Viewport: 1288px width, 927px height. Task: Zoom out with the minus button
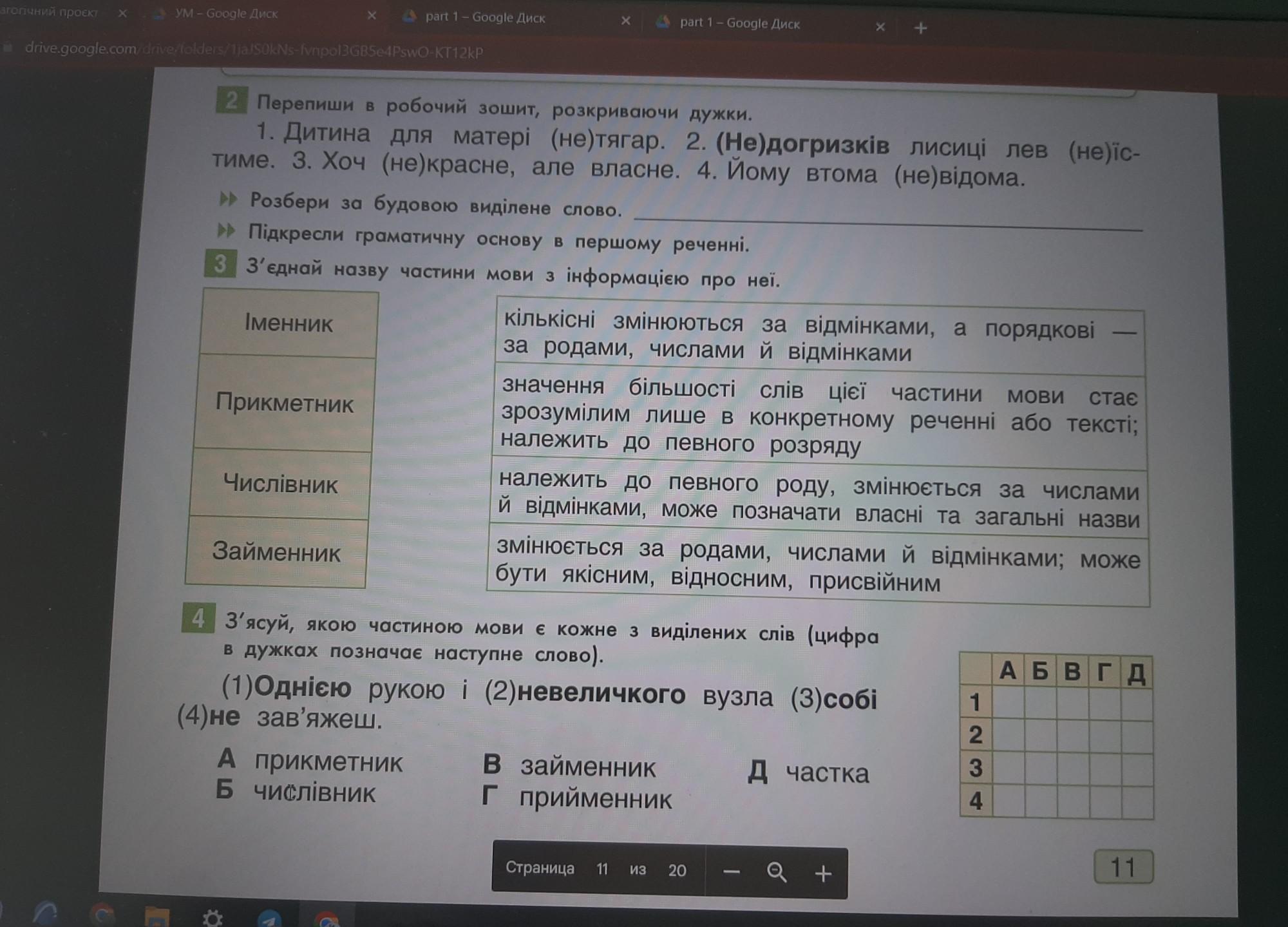pos(731,872)
